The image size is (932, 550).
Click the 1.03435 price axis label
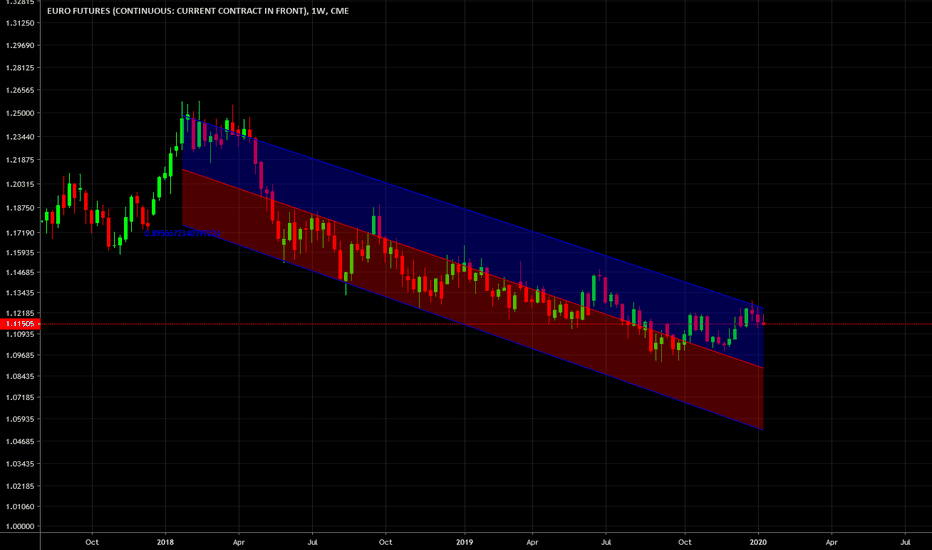20,464
